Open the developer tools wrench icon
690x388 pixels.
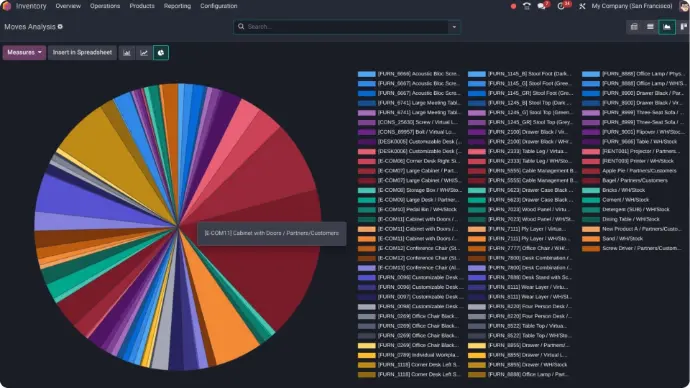582,6
